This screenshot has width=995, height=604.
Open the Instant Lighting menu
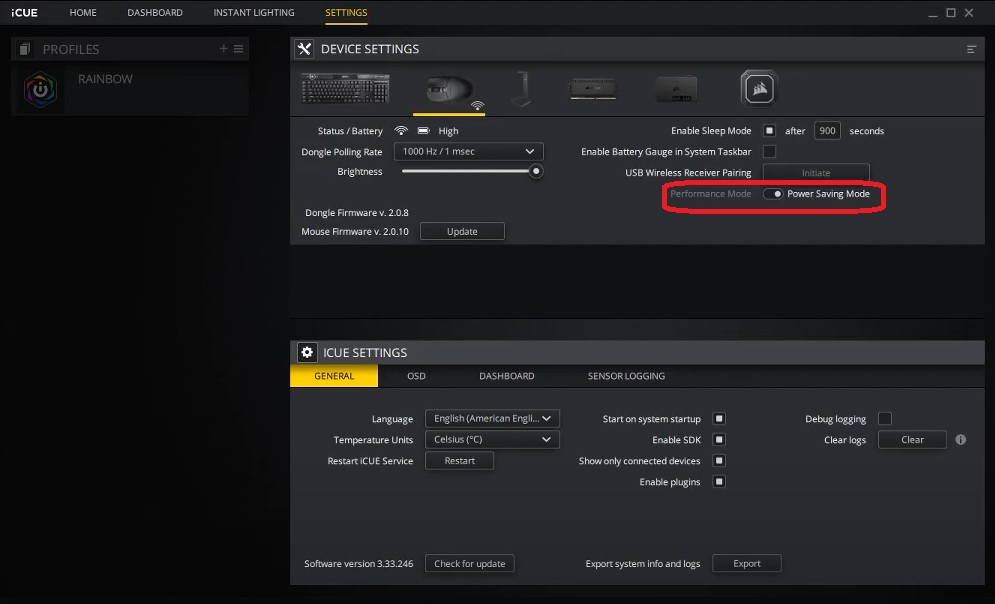[253, 12]
